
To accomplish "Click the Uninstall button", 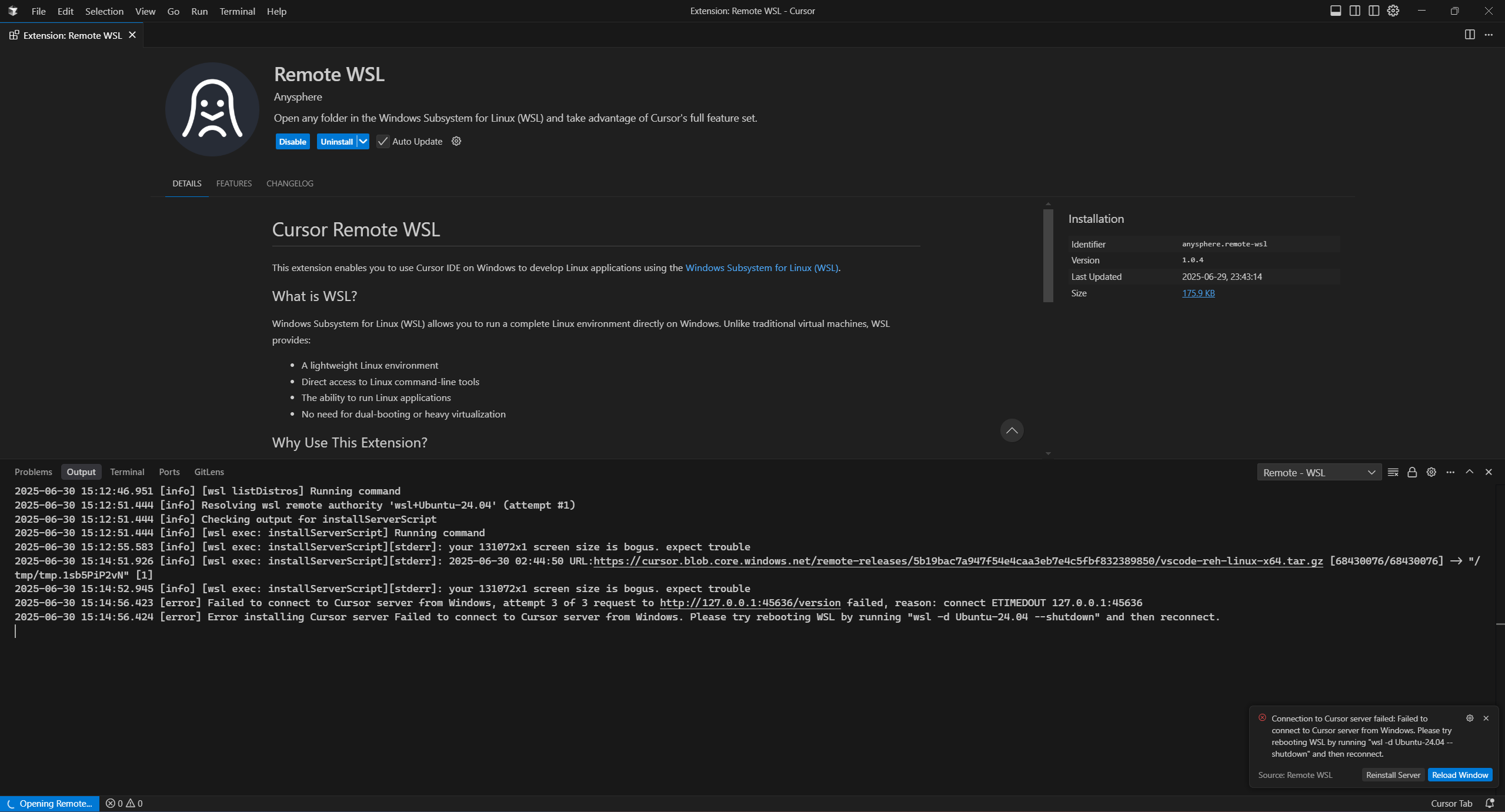I will click(x=336, y=141).
